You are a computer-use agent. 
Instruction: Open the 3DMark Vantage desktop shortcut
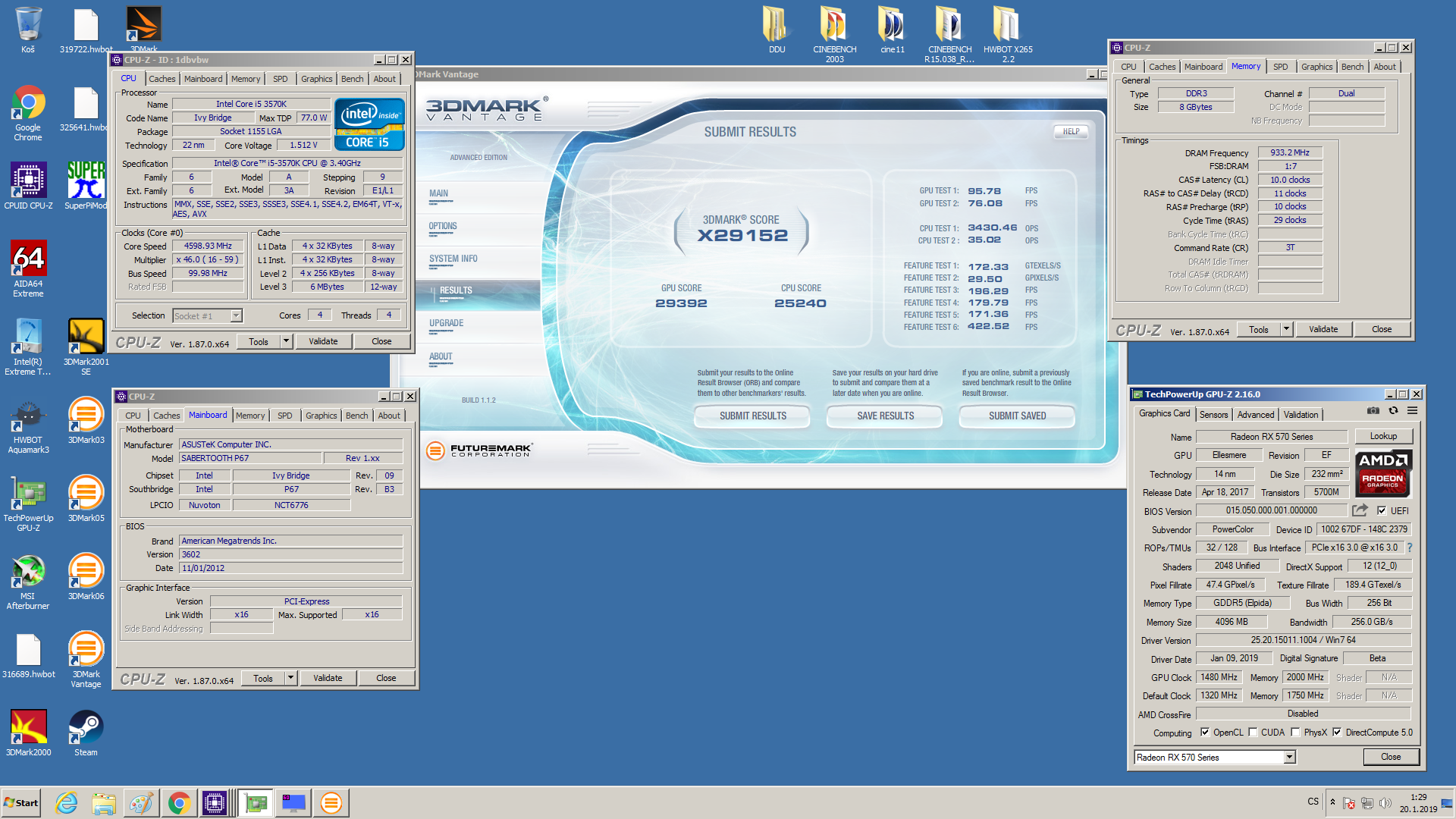(86, 659)
